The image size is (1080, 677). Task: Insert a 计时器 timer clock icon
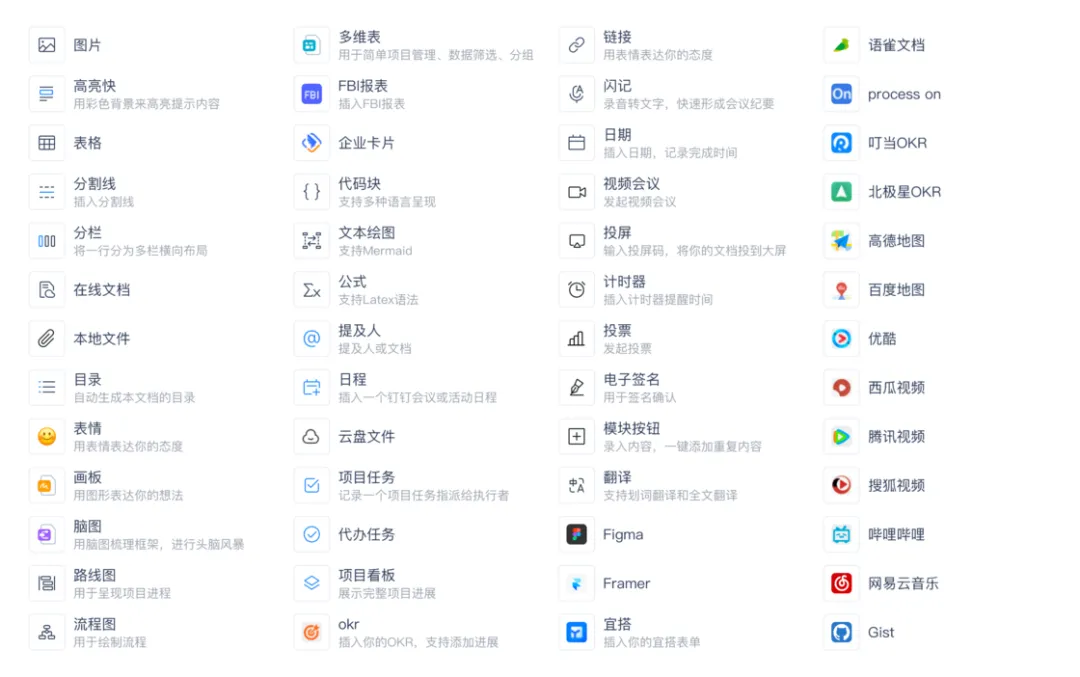point(577,290)
